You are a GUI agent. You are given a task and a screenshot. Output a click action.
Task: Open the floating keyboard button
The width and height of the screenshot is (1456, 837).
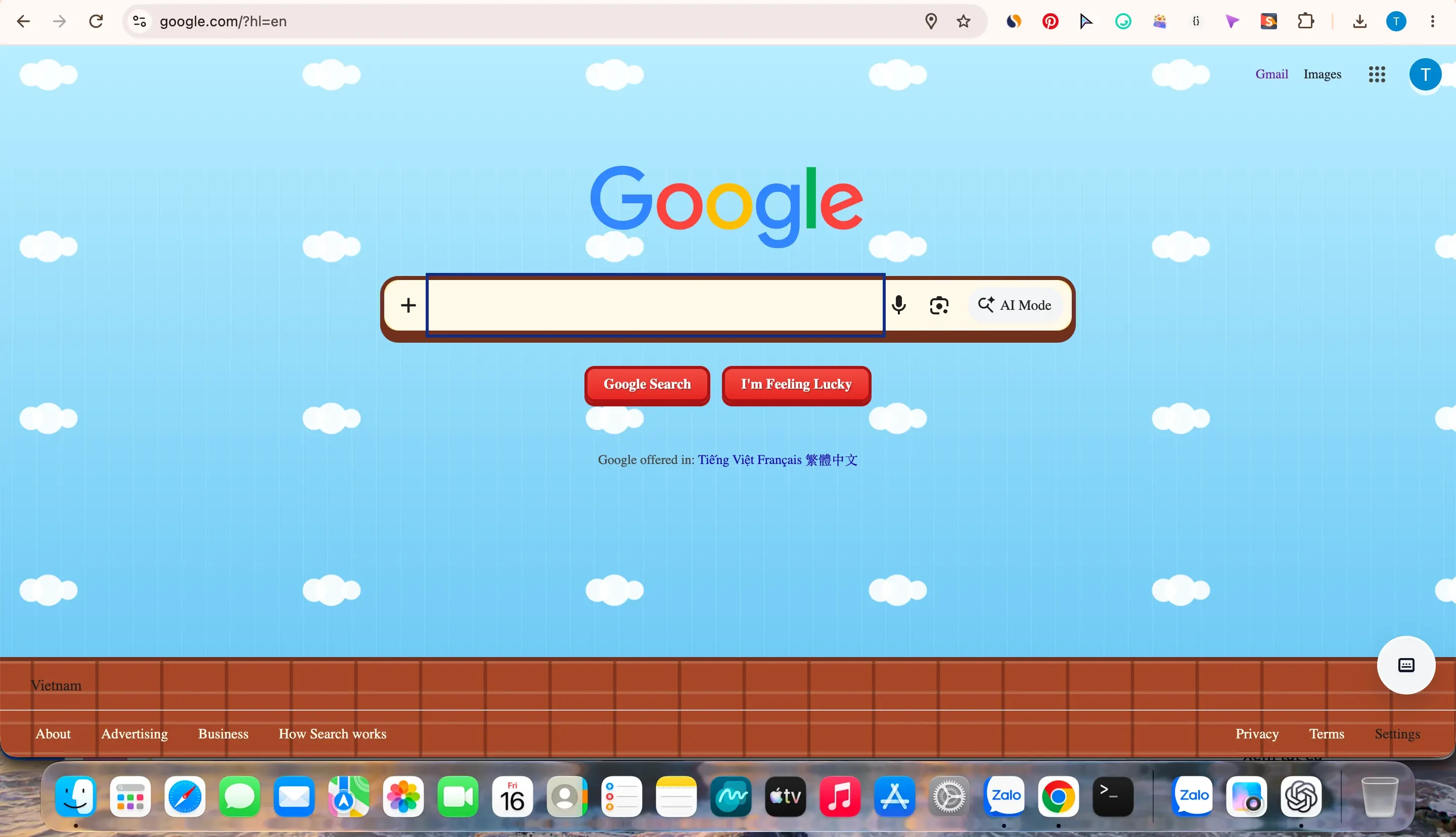pos(1406,665)
